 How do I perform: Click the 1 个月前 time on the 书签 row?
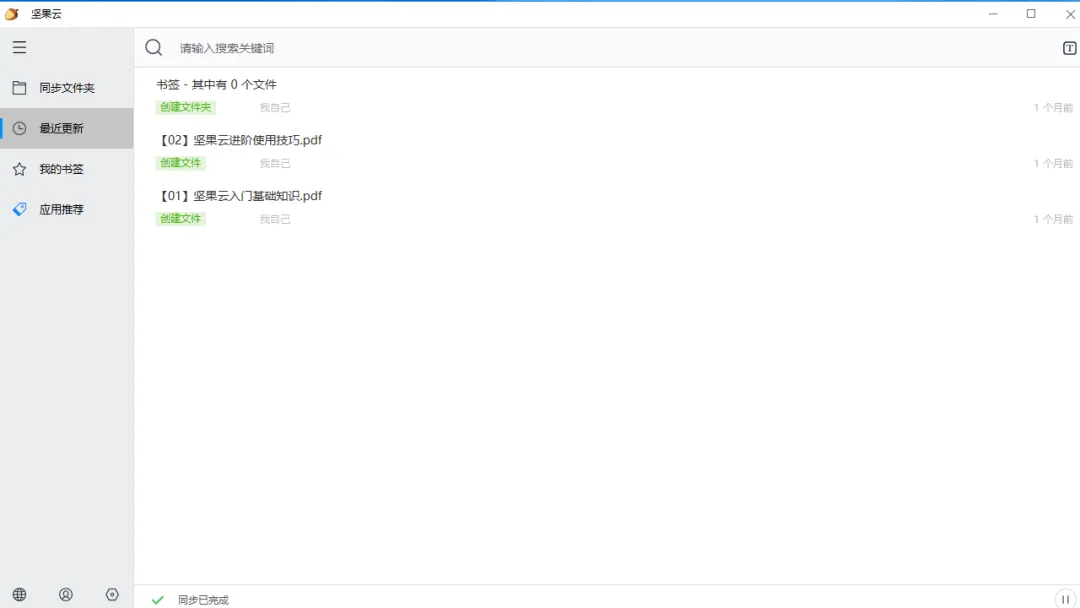tap(1053, 107)
